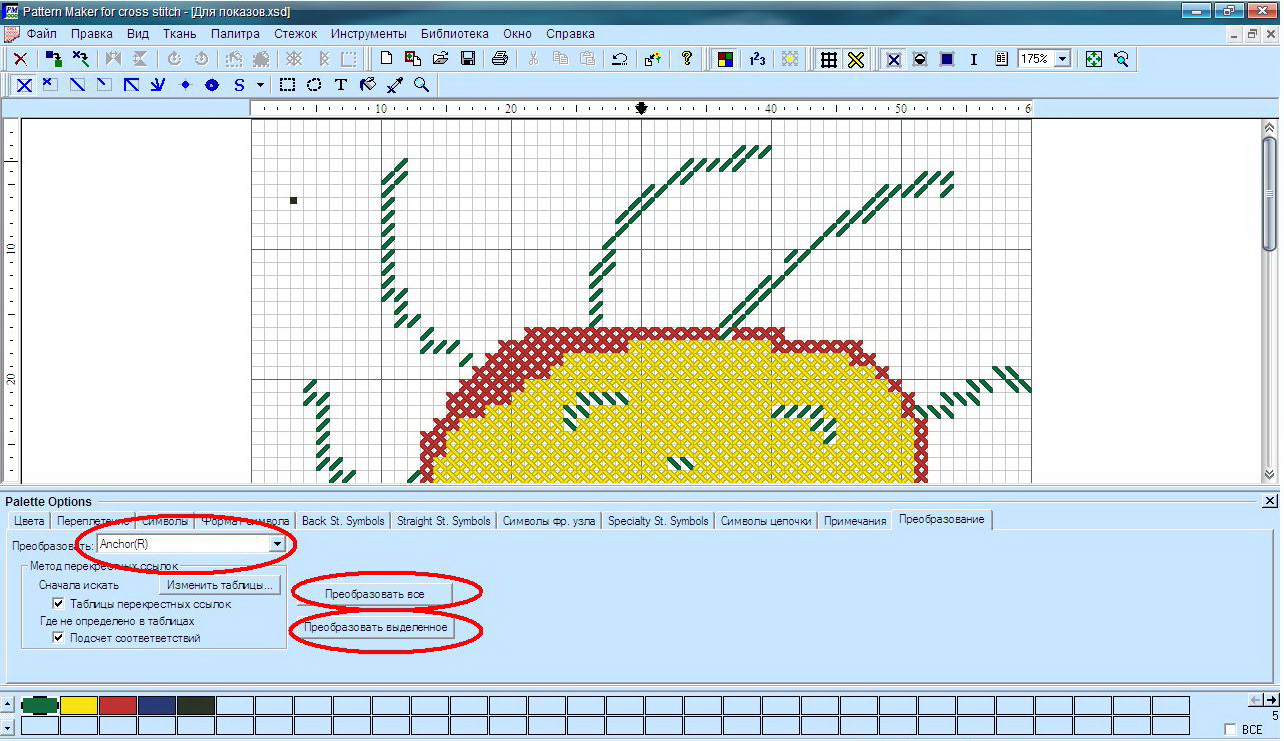Image resolution: width=1284 pixels, height=741 pixels.
Task: Switch to the 'Back St. Symbols' tab
Action: (x=343, y=521)
